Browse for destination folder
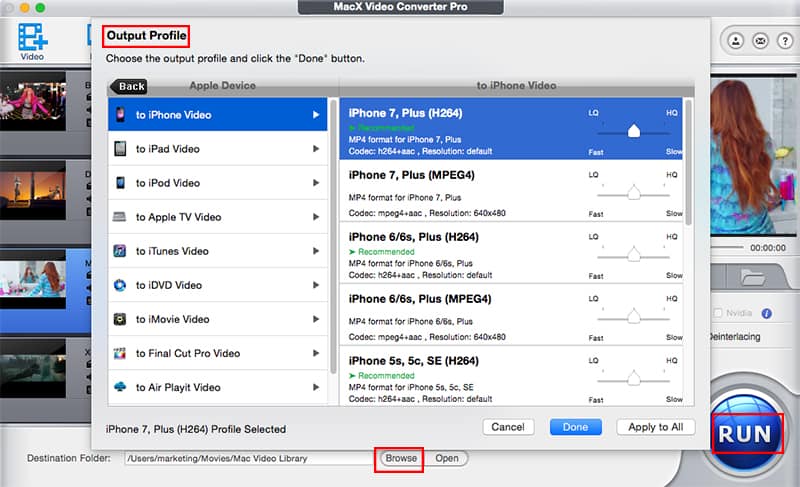800x487 pixels. click(401, 458)
